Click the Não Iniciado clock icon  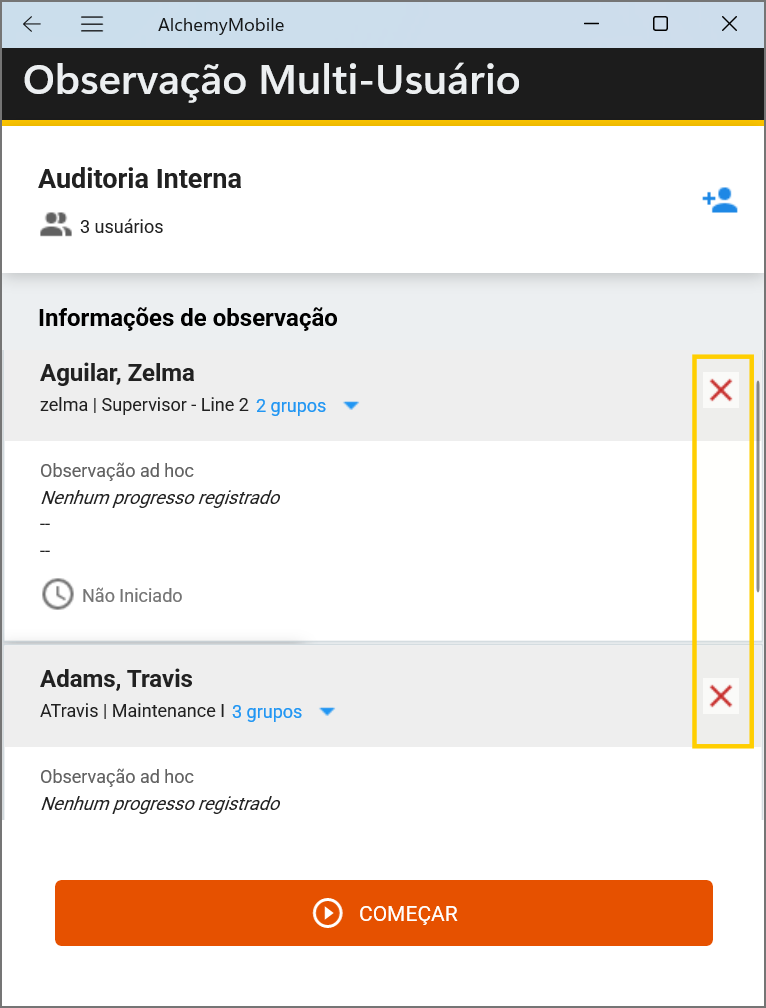pos(57,594)
